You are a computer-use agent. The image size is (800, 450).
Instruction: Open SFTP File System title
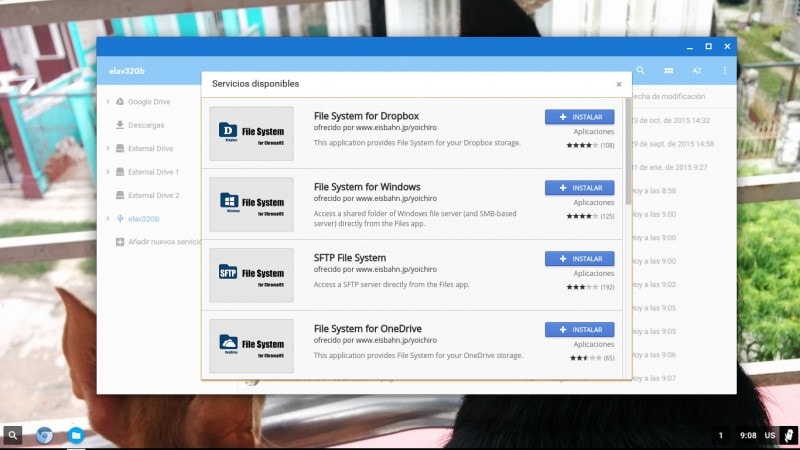(x=349, y=258)
